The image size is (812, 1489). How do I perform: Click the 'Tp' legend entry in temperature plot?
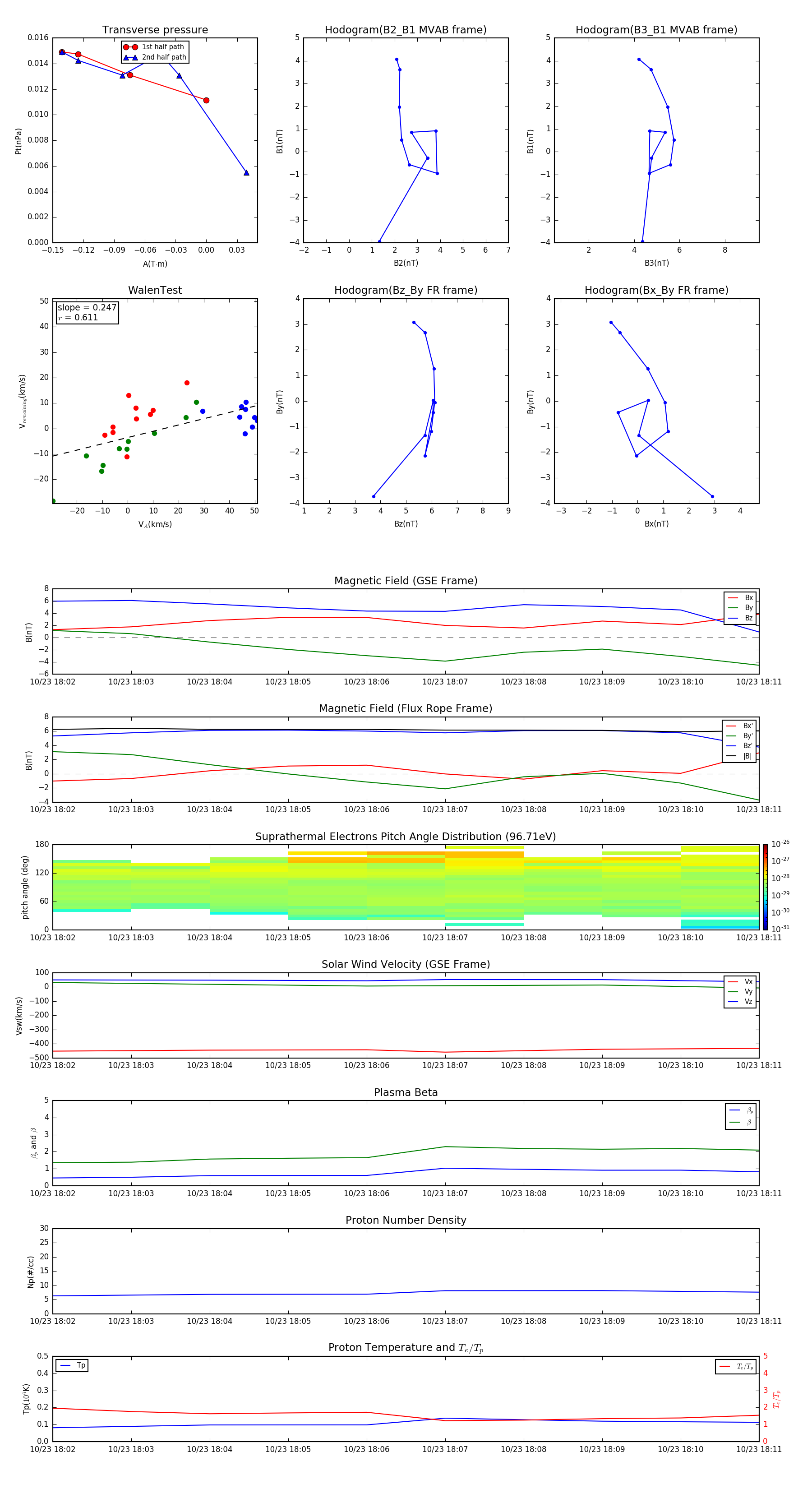point(72,1365)
